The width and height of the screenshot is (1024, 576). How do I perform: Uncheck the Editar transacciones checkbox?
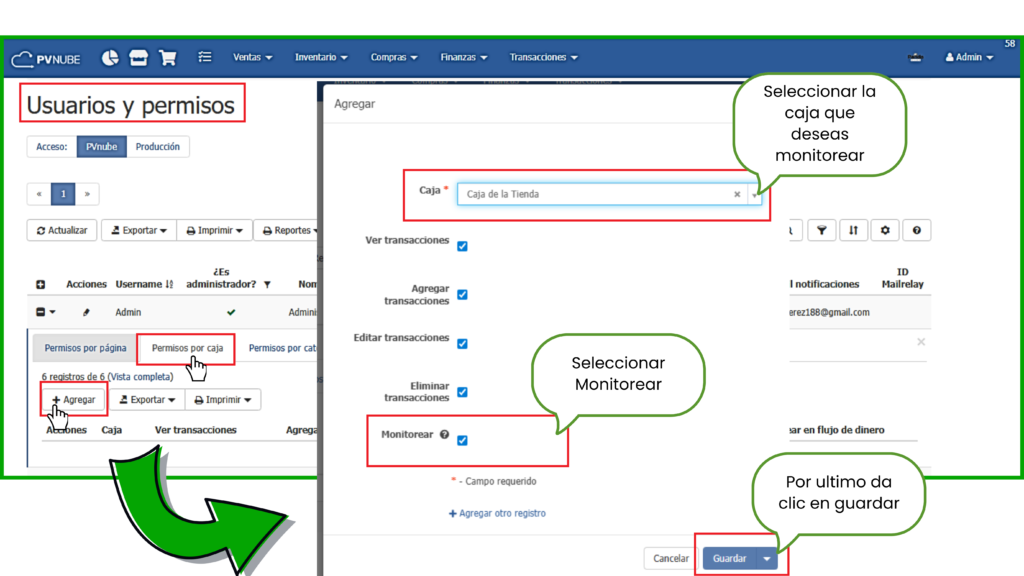(x=462, y=344)
